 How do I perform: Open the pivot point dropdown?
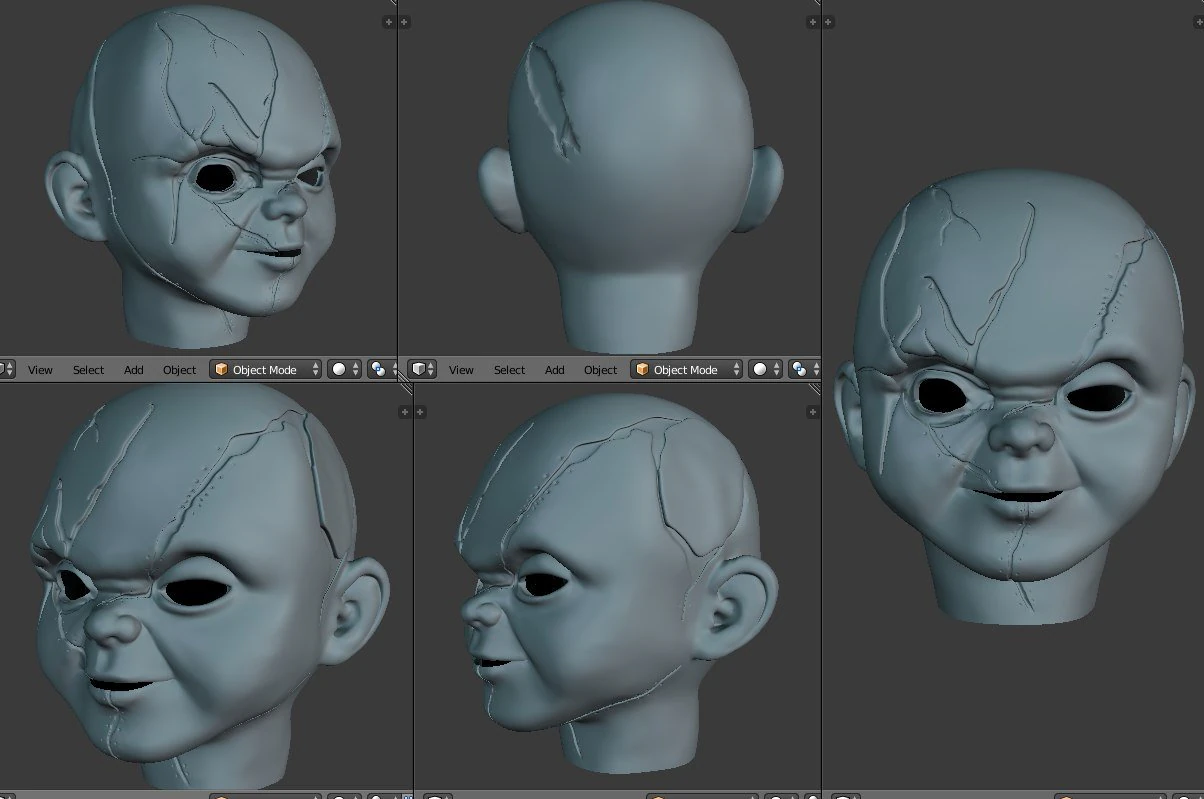click(394, 370)
